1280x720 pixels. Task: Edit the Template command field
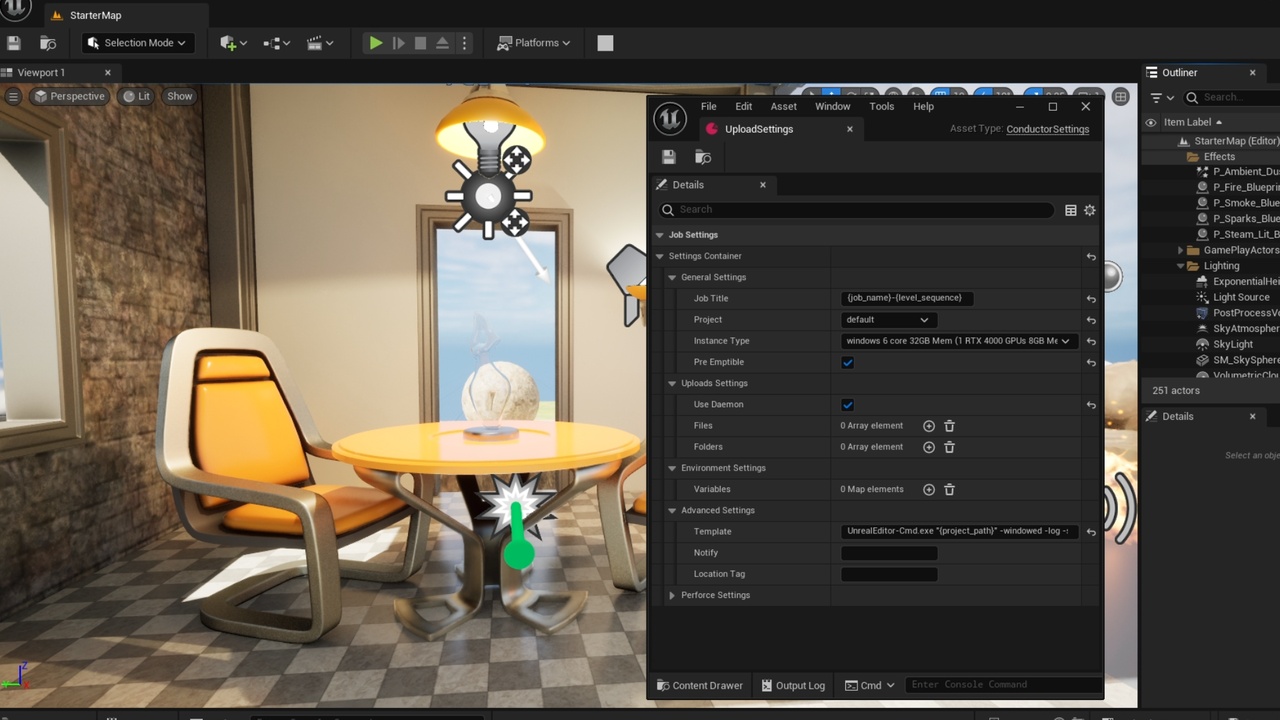[960, 531]
